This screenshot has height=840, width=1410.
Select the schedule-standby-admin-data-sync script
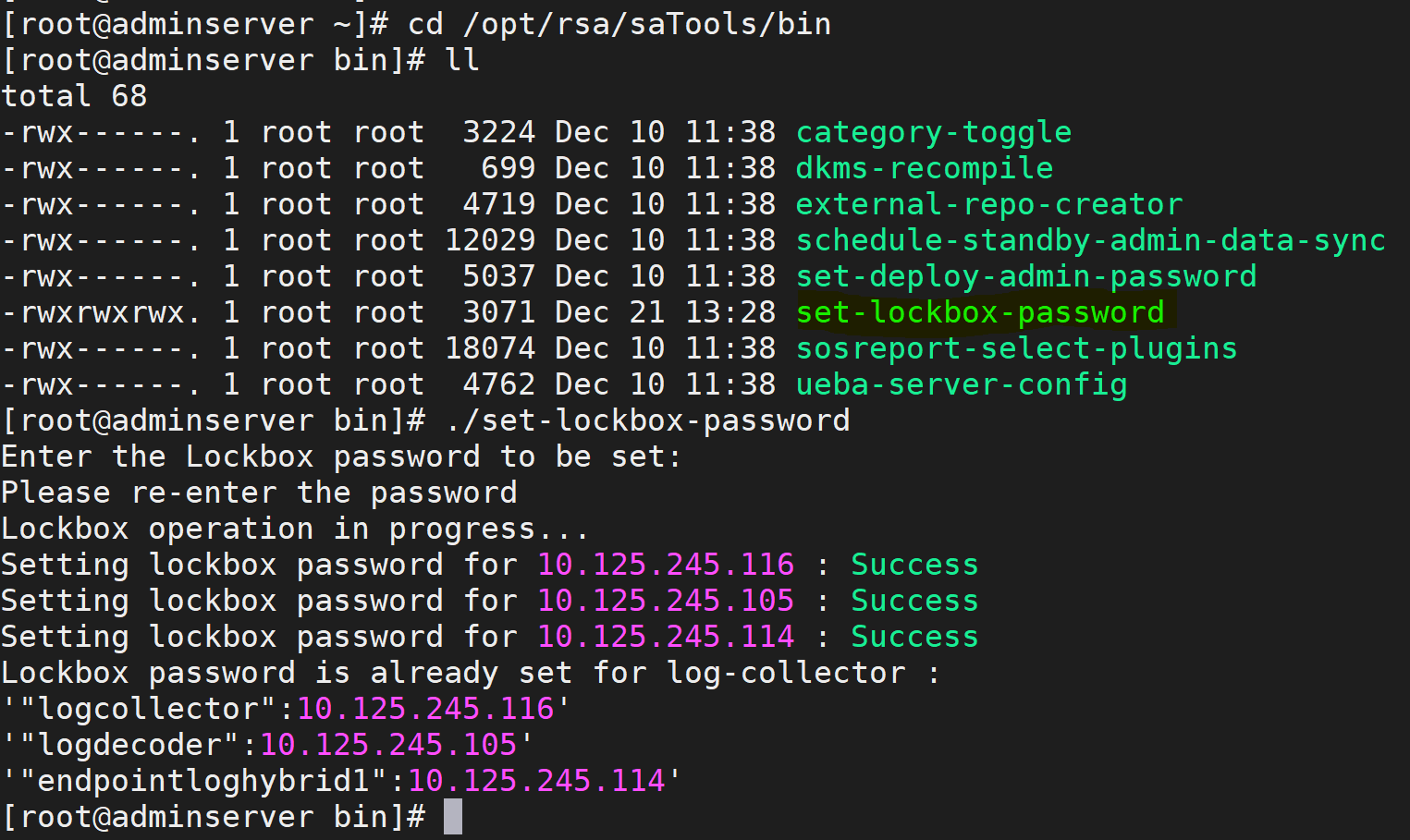[x=1089, y=239]
